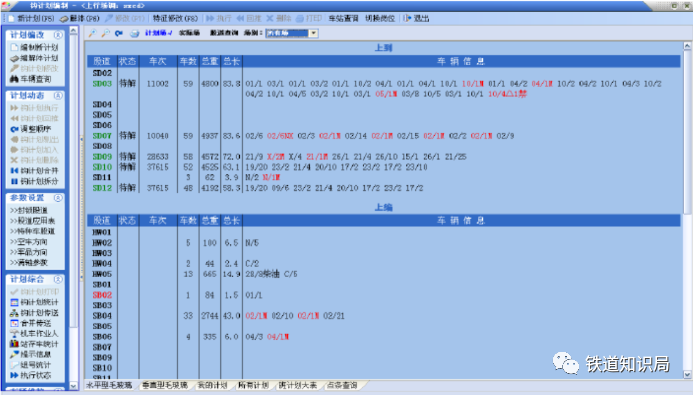Open 钩计划统计 from the 计划综合 panel
The width and height of the screenshot is (693, 395).
tap(34, 302)
